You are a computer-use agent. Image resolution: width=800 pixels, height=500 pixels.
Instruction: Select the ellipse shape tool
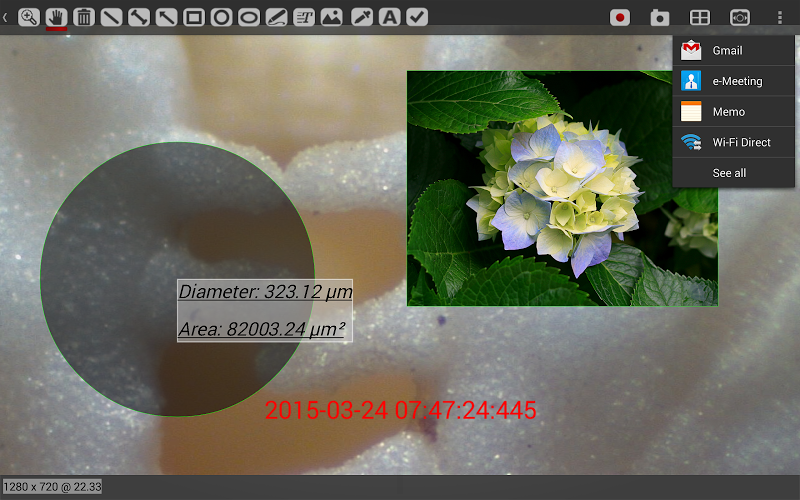pyautogui.click(x=249, y=17)
